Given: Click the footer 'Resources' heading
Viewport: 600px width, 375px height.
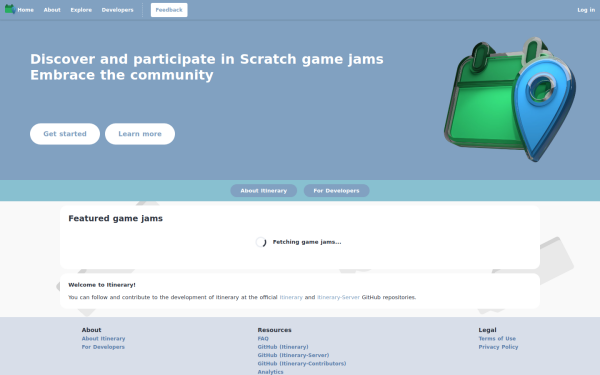Looking at the screenshot, I should pyautogui.click(x=274, y=330).
